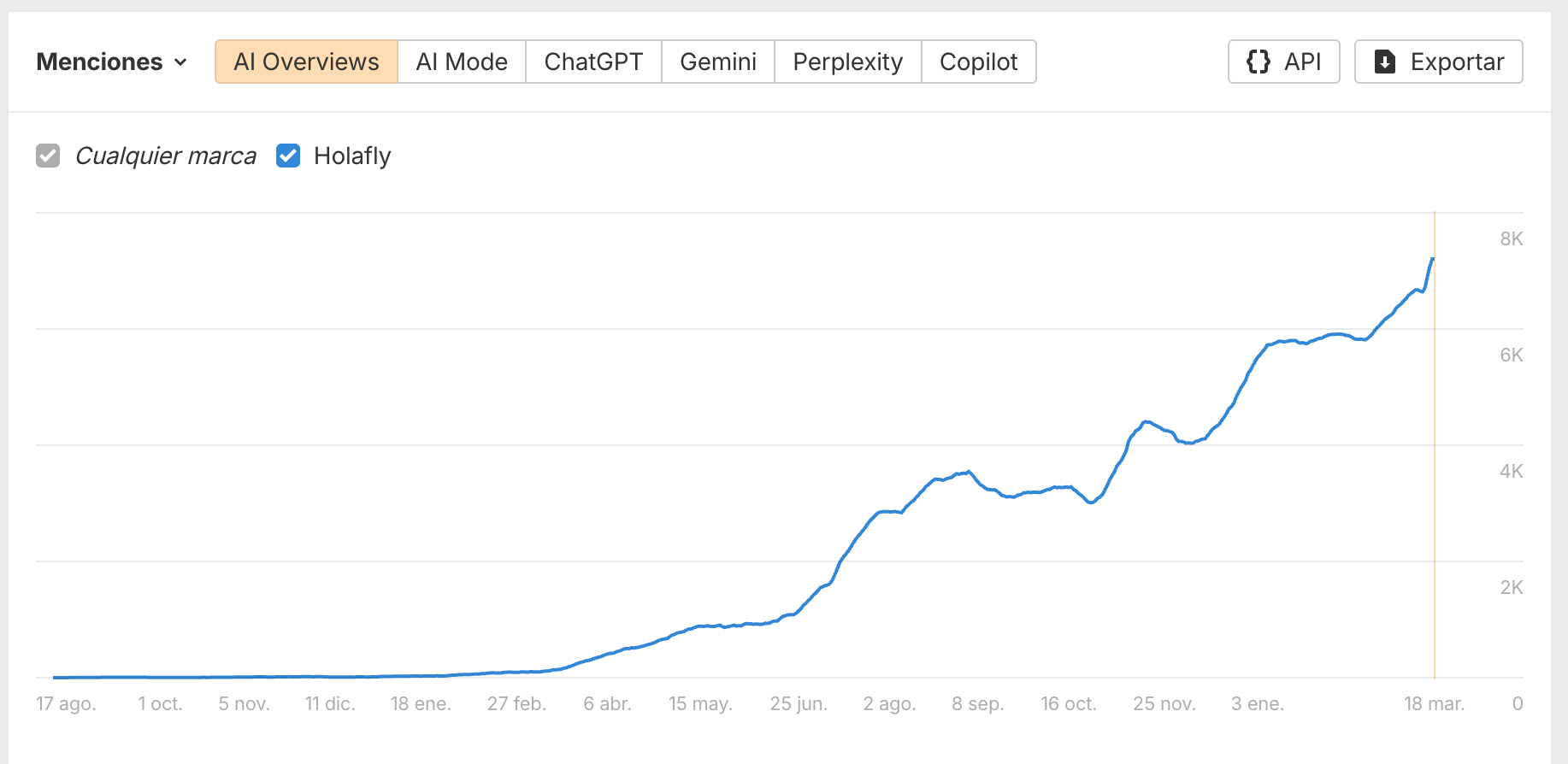
Task: Click the 8K gridline label
Action: tap(1512, 239)
